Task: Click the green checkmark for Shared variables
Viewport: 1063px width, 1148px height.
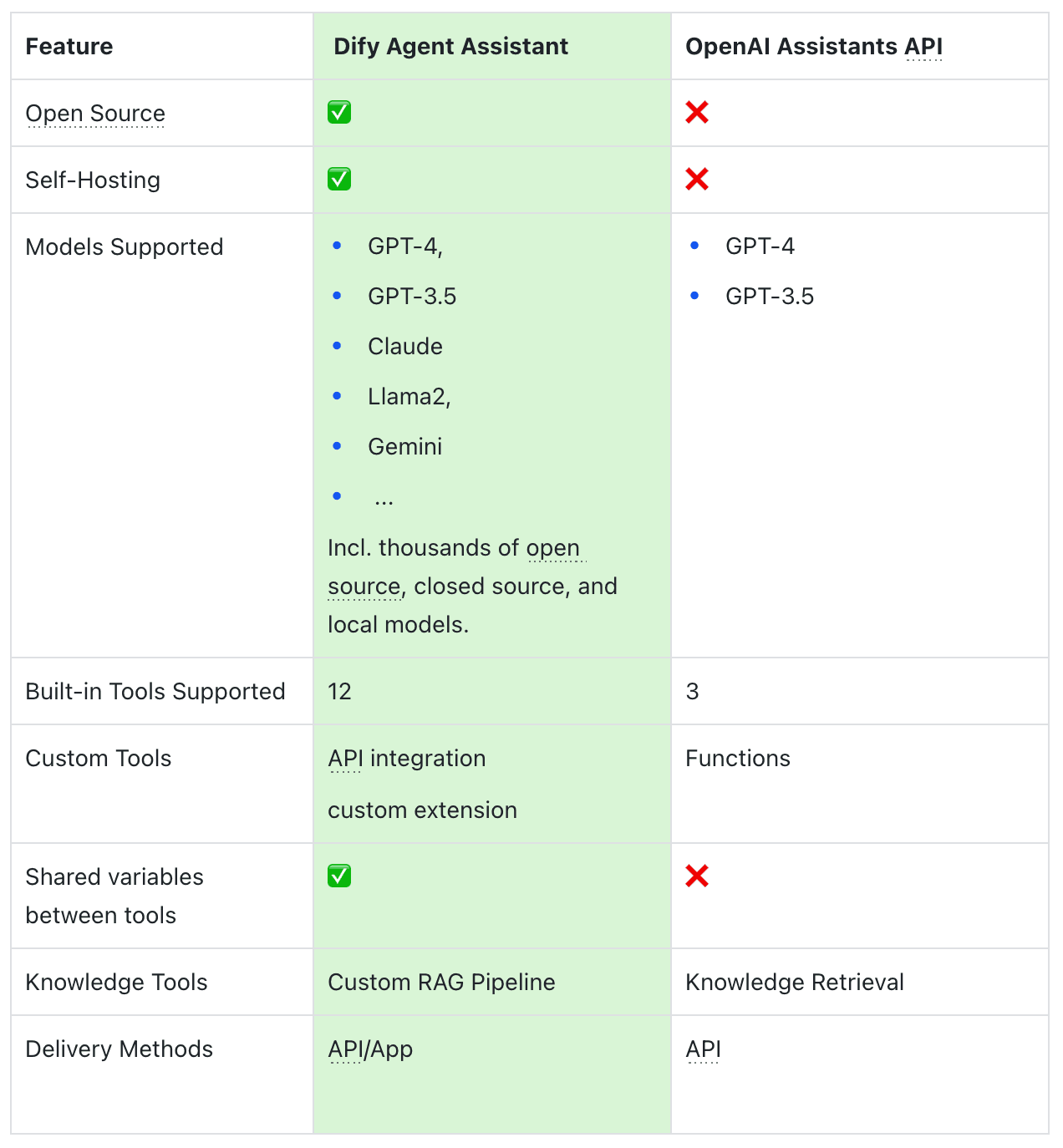Action: [x=339, y=876]
